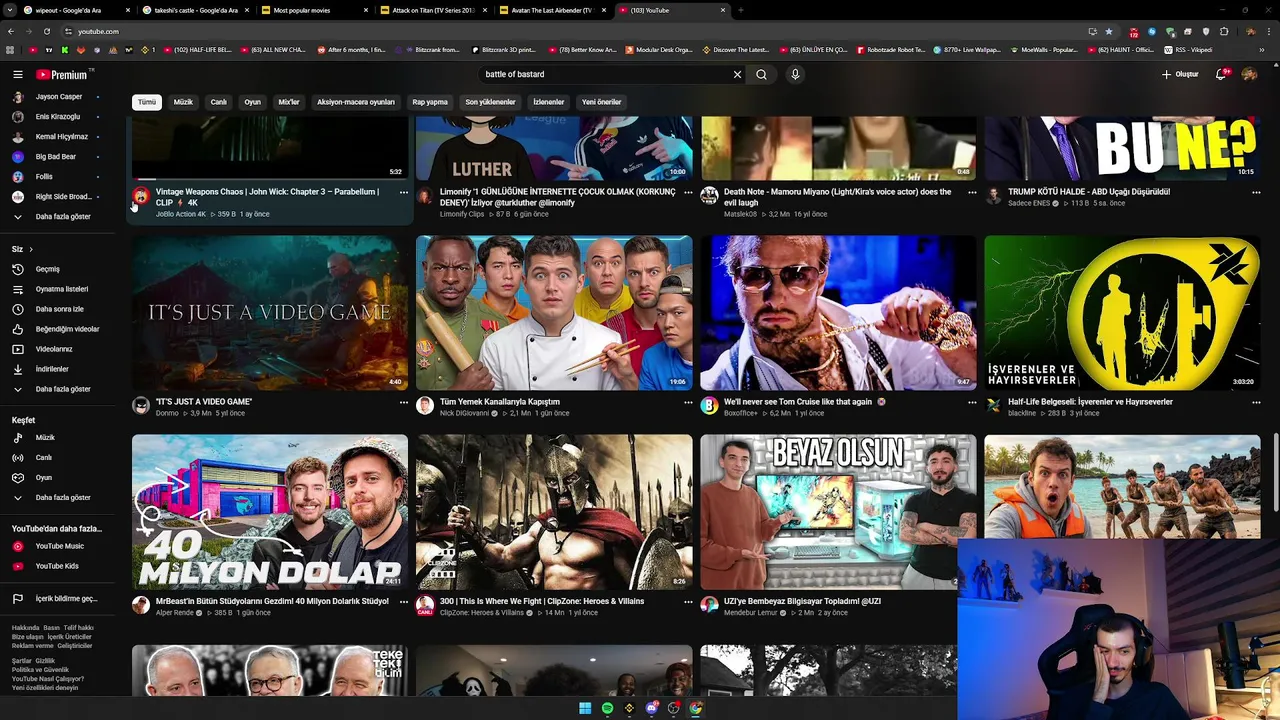Expand the Siz section chevron
This screenshot has width=1280, height=720.
point(31,249)
